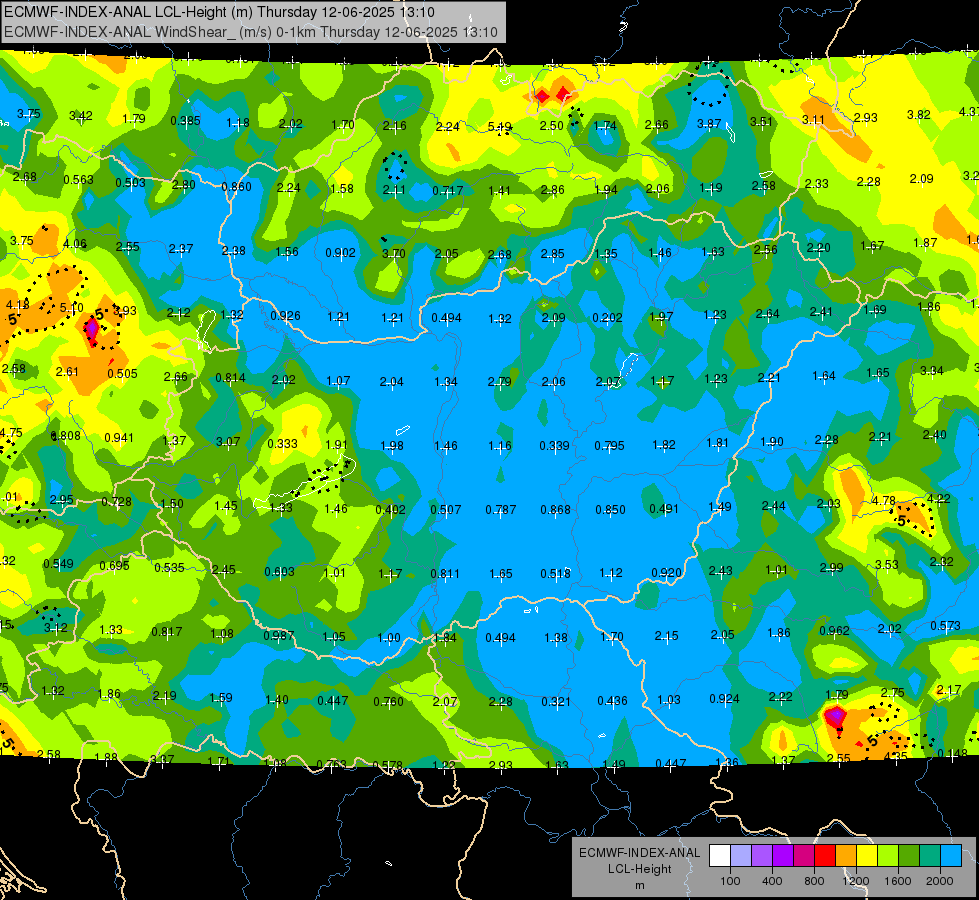The height and width of the screenshot is (900, 979).
Task: Click the 100 label on the legend scale
Action: (731, 881)
